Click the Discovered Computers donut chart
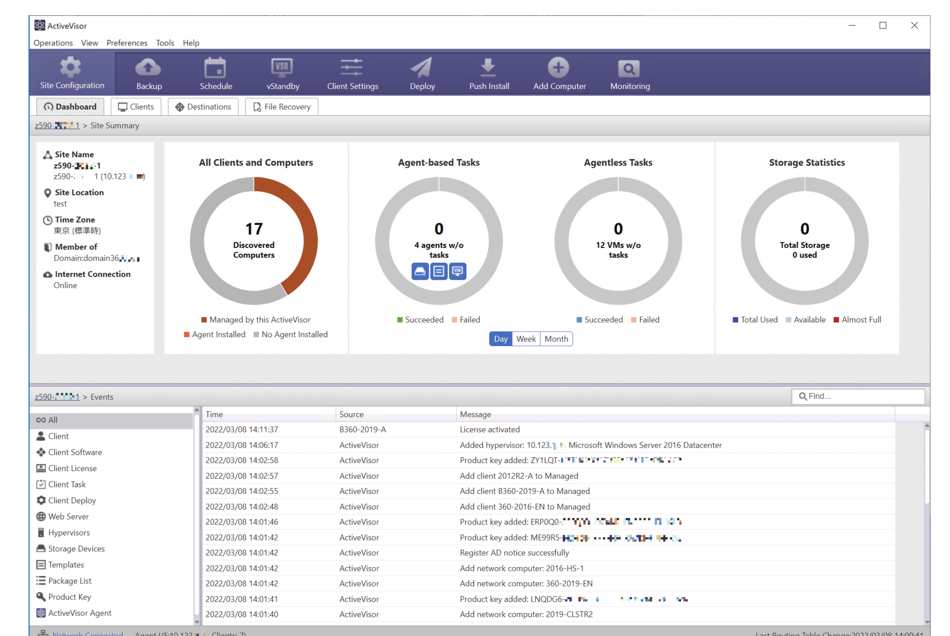The height and width of the screenshot is (636, 950). coord(254,240)
